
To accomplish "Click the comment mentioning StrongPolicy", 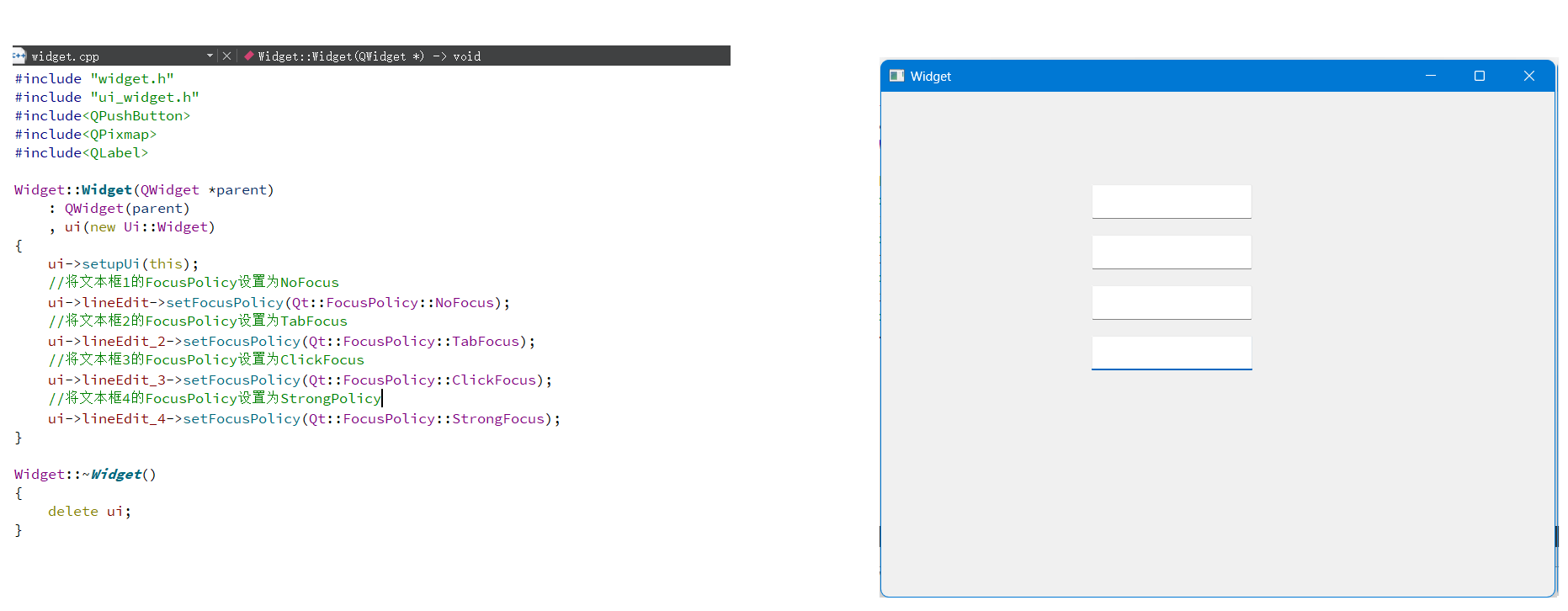I will point(215,399).
